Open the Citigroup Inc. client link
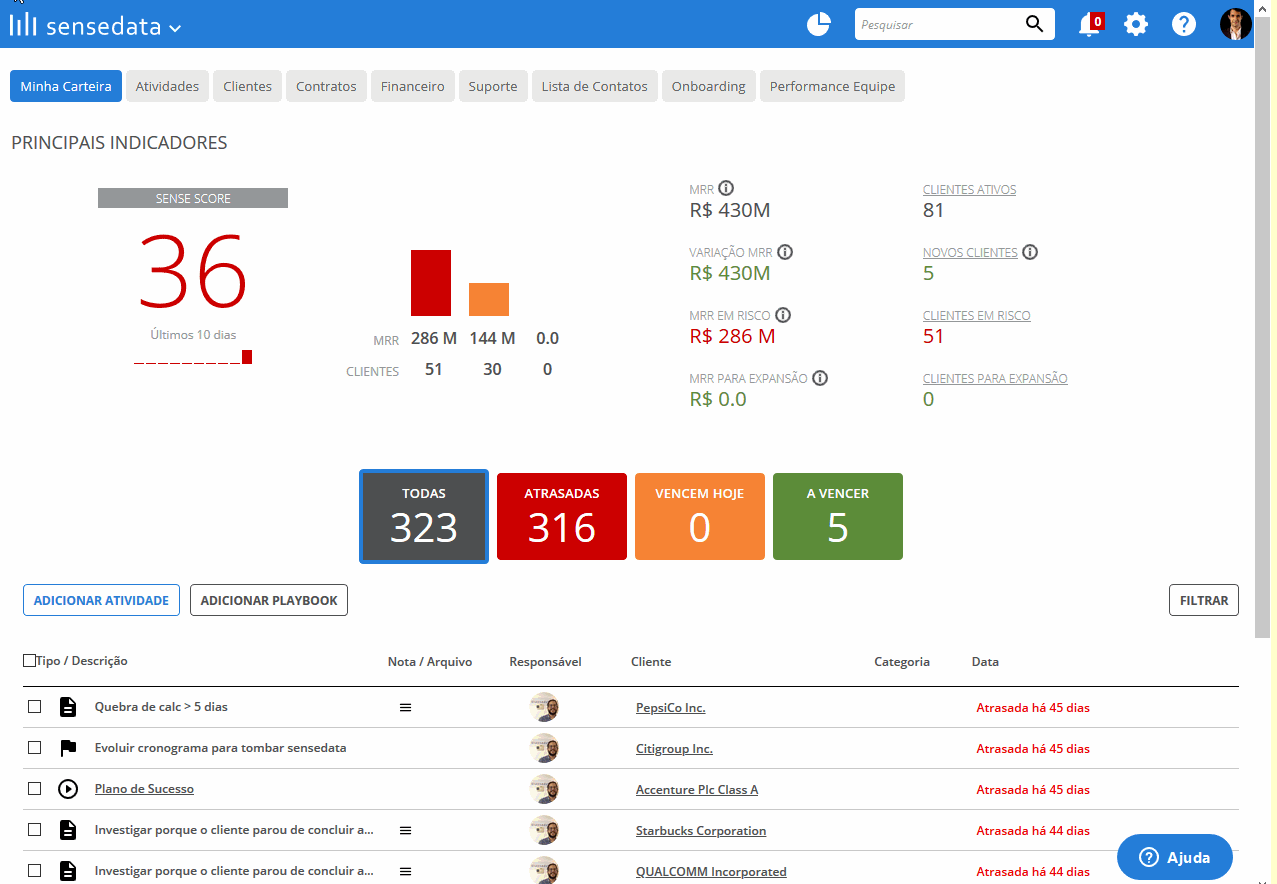Viewport: 1277px width, 884px height. (x=674, y=748)
